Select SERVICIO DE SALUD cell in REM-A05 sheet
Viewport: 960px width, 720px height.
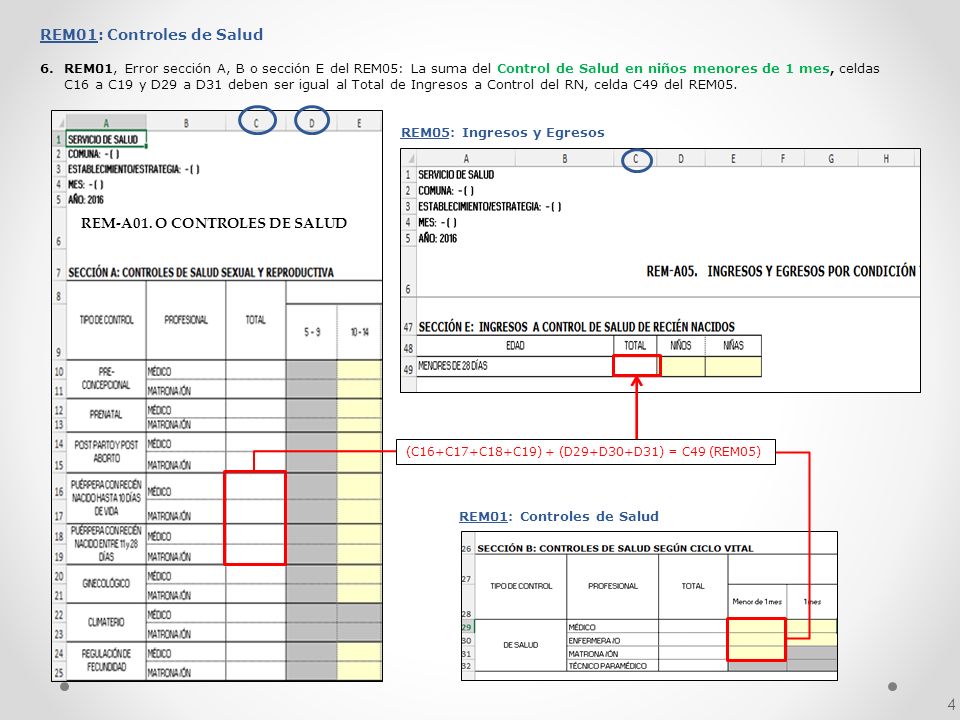pyautogui.click(x=456, y=175)
